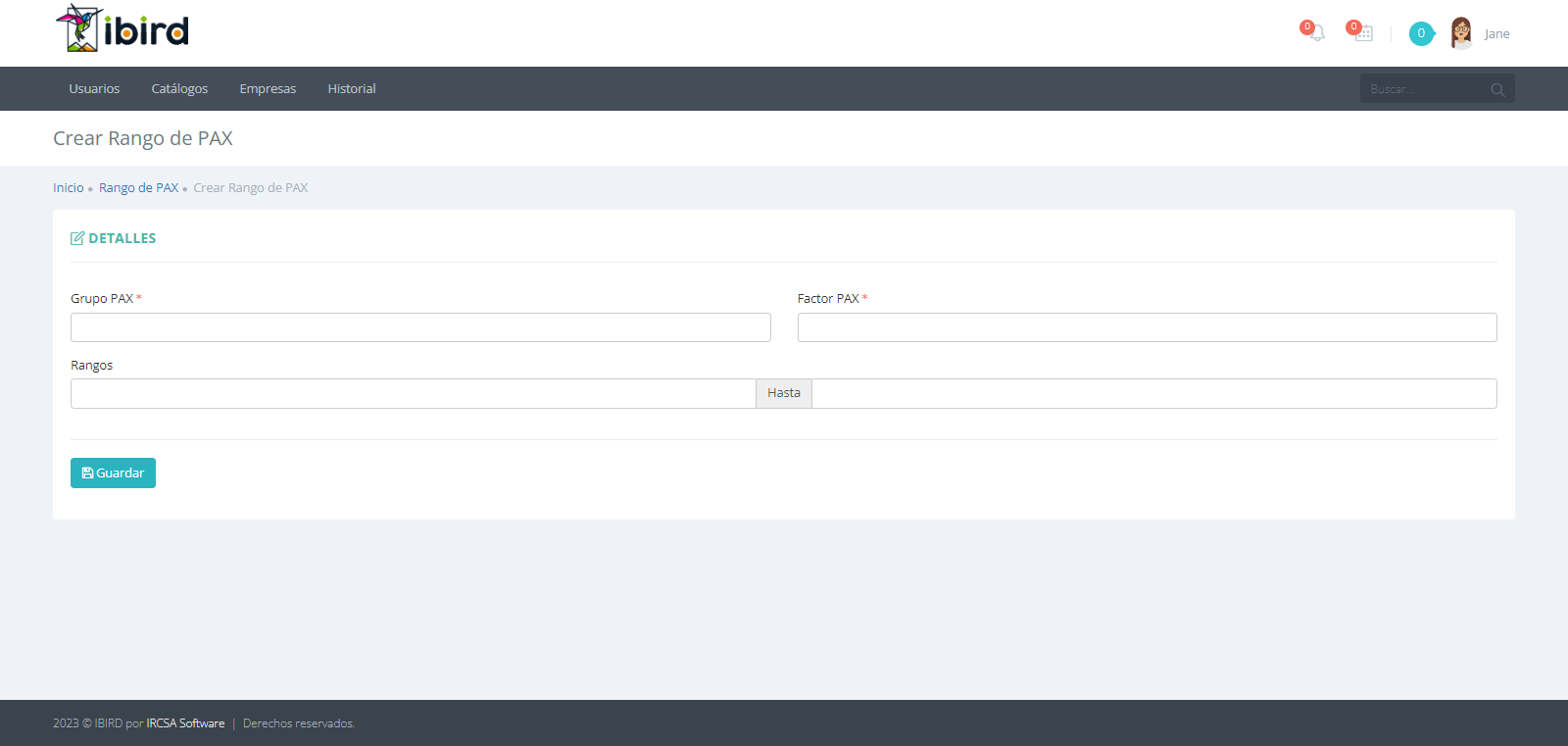Go to Rango de PAX breadcrumb
Image resolution: width=1568 pixels, height=746 pixels.
coord(138,187)
